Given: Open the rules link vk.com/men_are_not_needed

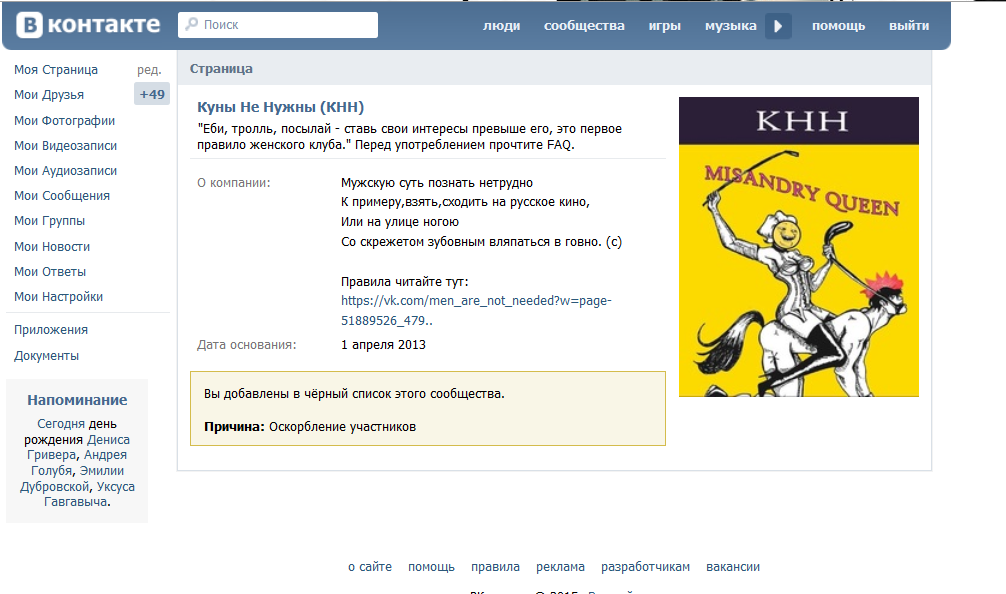Looking at the screenshot, I should [x=476, y=310].
